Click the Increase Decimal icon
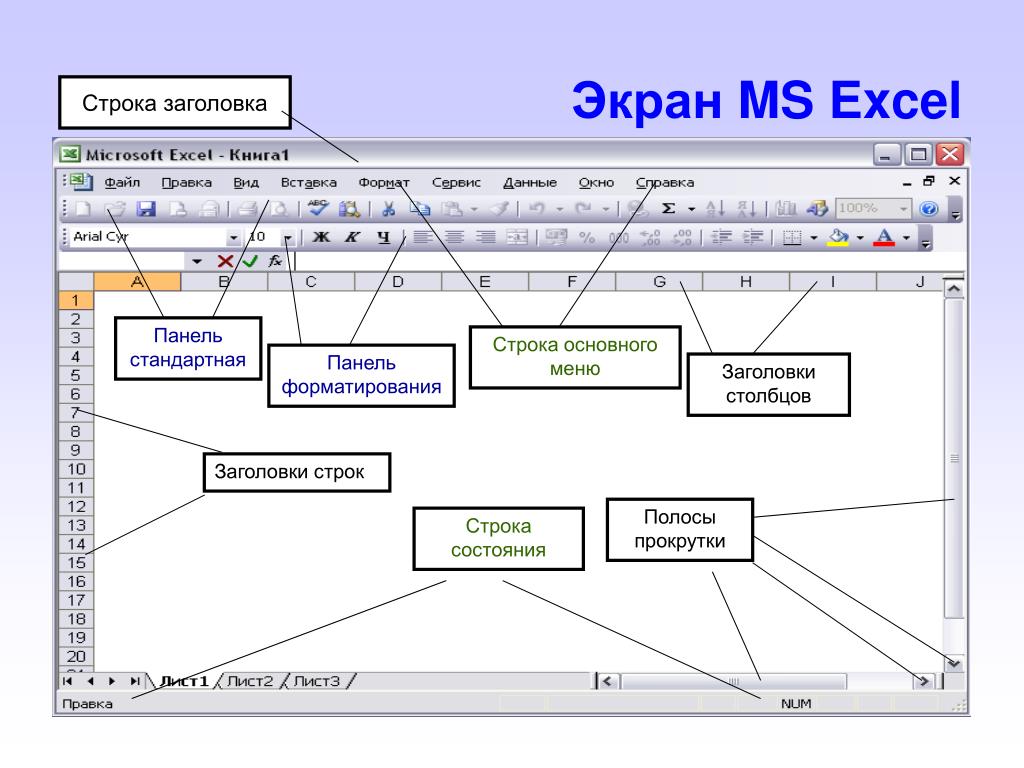The image size is (1024, 768). 650,238
